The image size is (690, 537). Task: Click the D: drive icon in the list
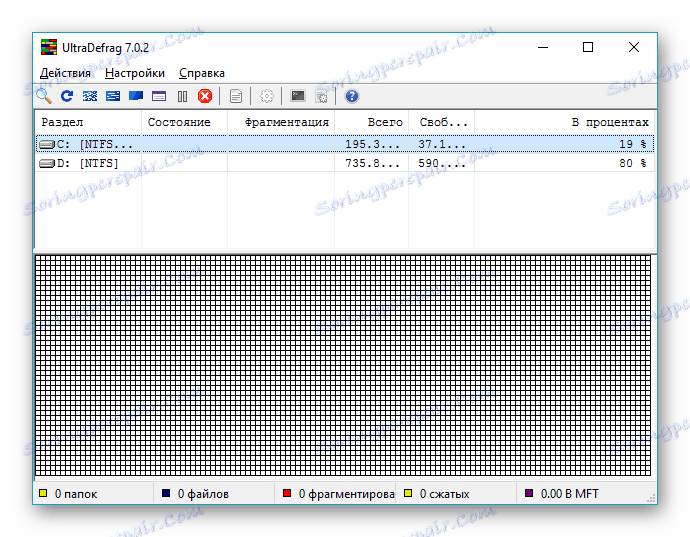coord(47,164)
